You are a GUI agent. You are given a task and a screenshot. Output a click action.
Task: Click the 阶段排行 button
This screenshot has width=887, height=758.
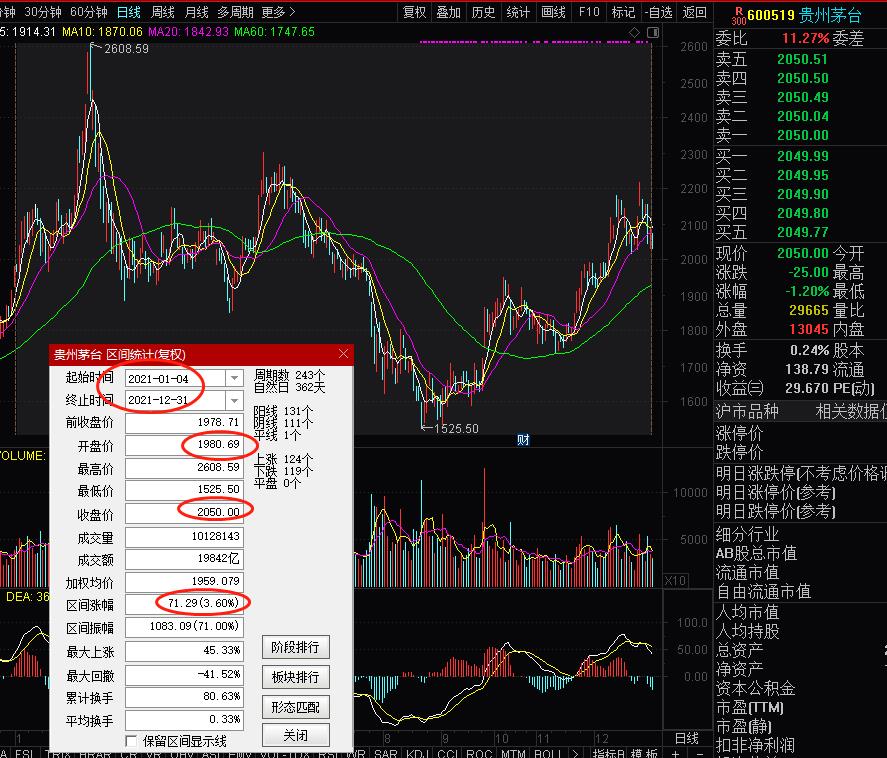click(295, 647)
